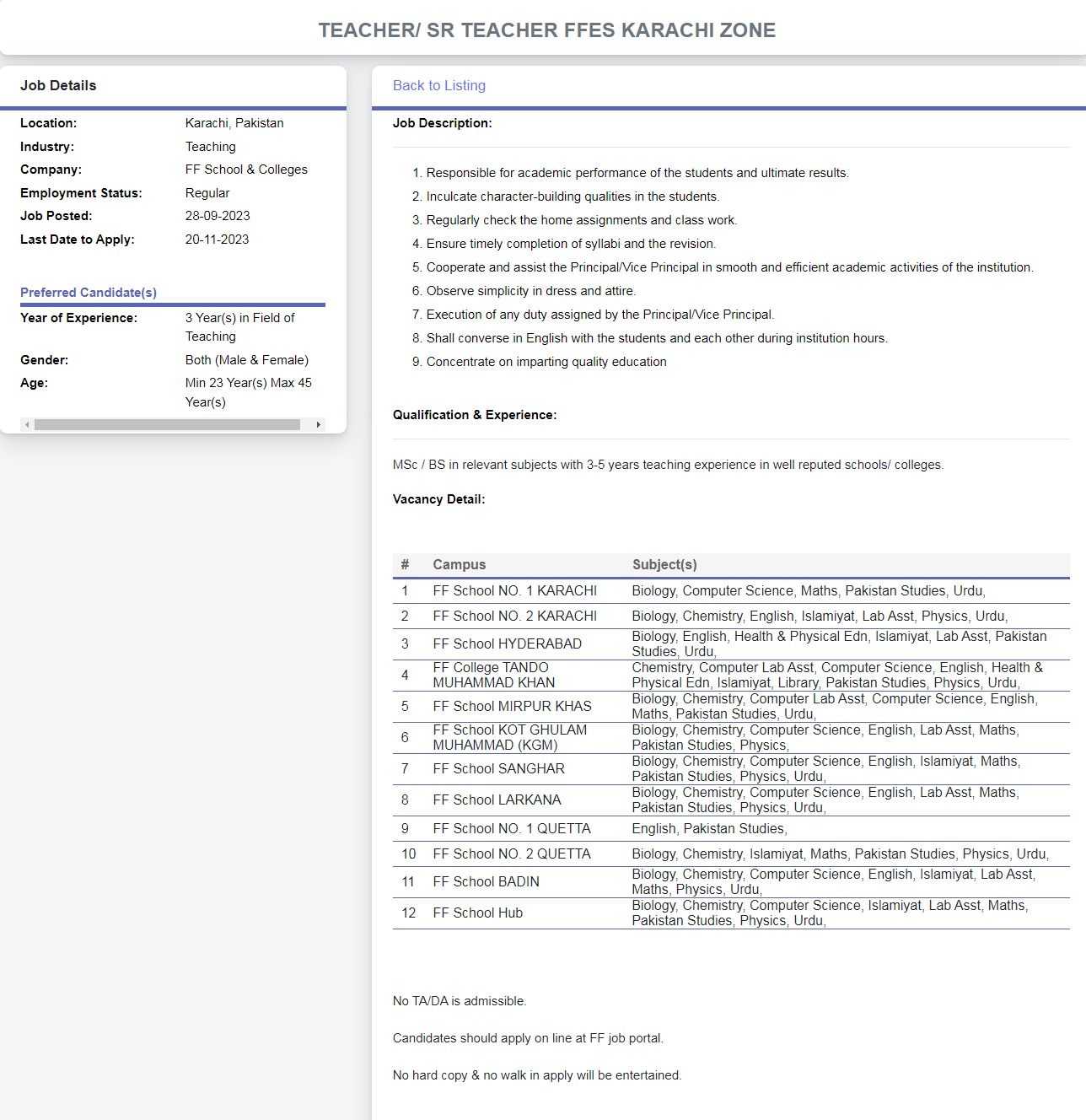The height and width of the screenshot is (1120, 1086).
Task: Select the FF School HYDERABAD campus row
Action: click(x=507, y=644)
